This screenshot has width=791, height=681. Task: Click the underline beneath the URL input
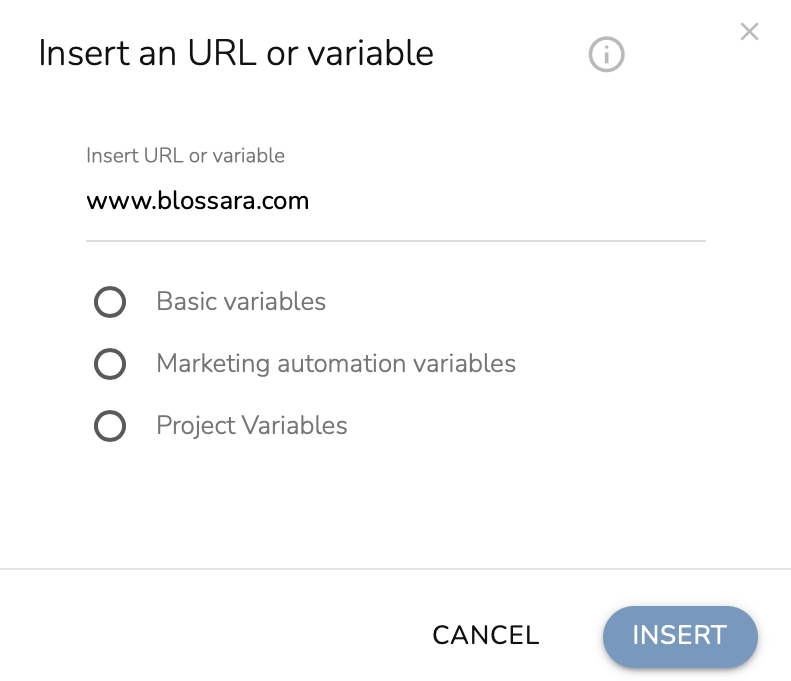tap(396, 240)
